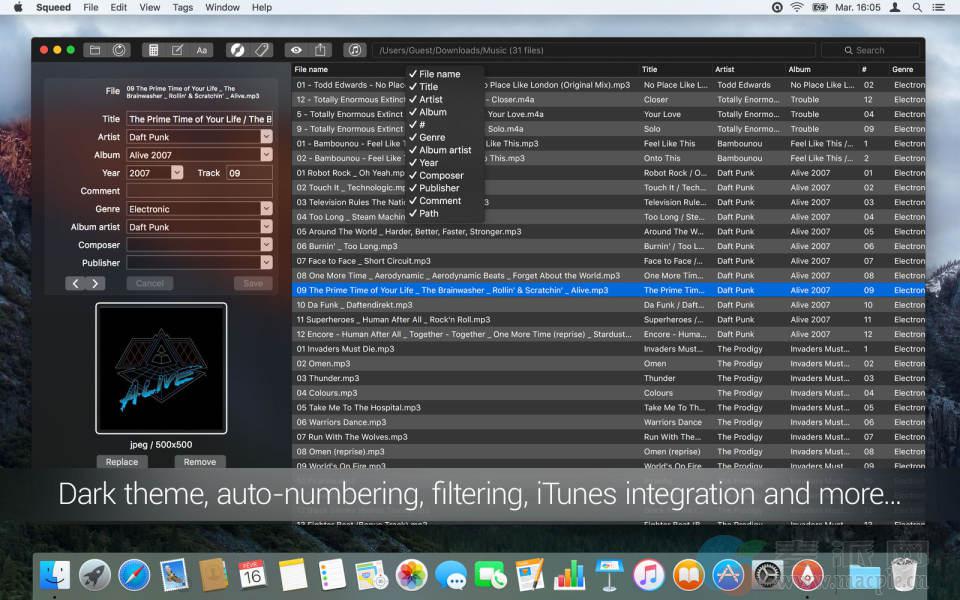Click the reload circular arrow icon
Viewport: 960px width, 600px height.
120,50
